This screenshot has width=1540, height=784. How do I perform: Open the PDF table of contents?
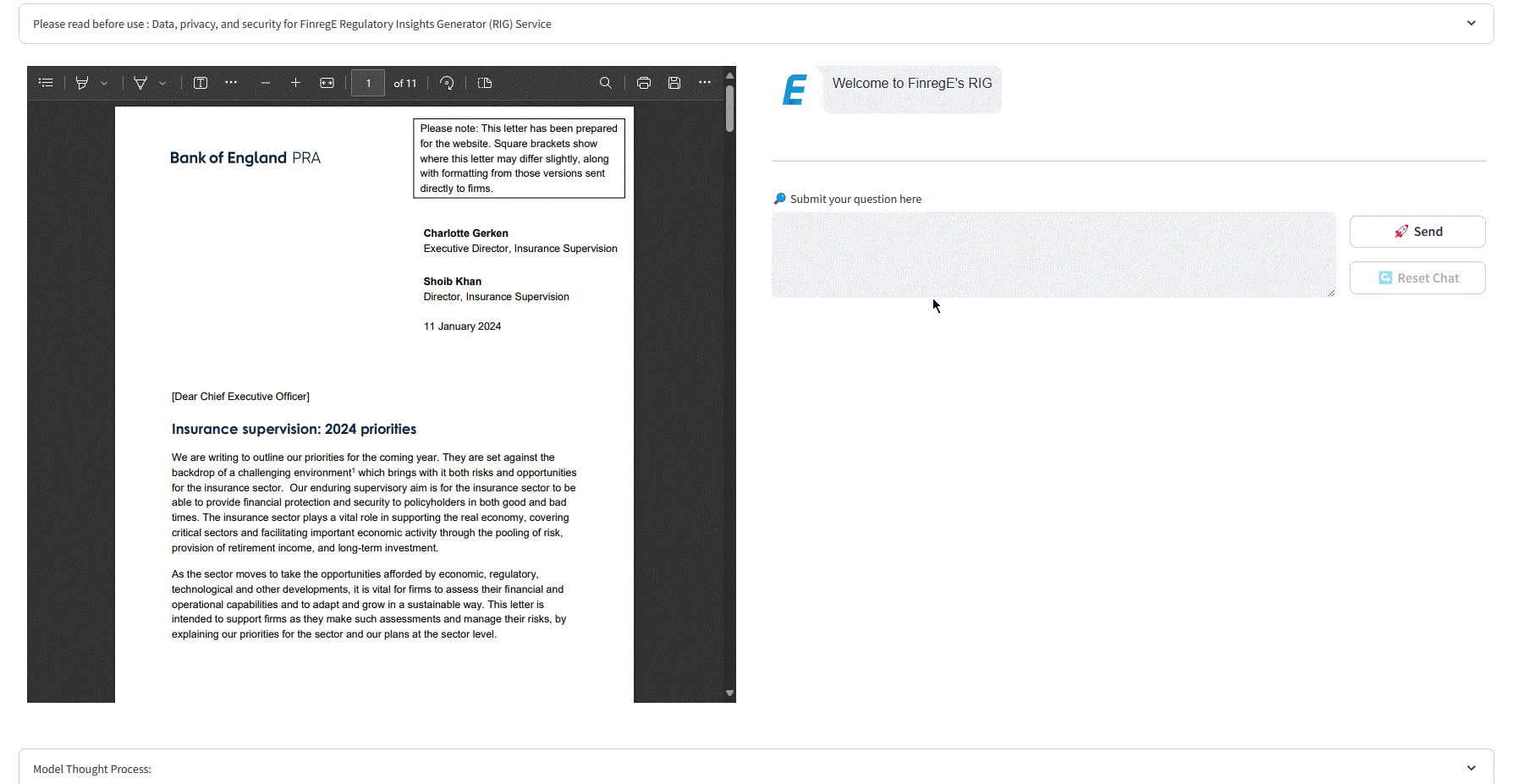(46, 83)
